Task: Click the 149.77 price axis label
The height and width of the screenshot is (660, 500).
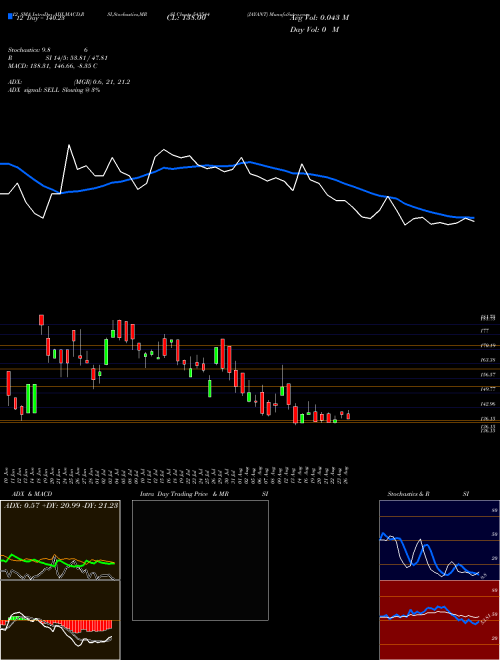Action: tap(487, 389)
